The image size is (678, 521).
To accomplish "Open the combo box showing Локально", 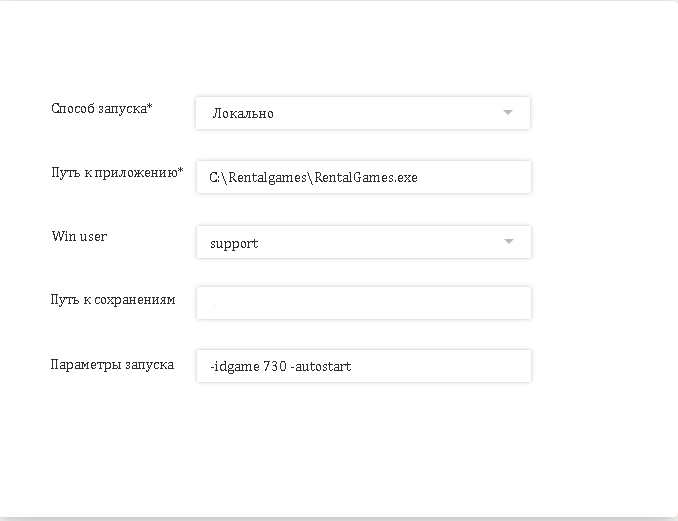I will (x=362, y=113).
